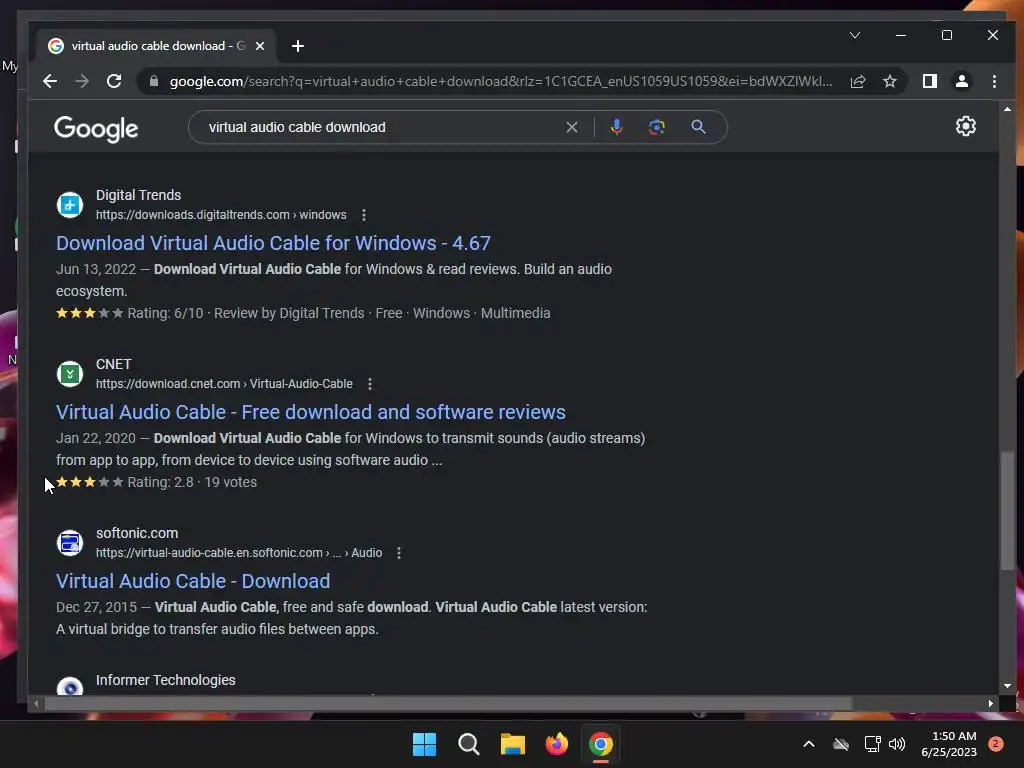Open the Chrome three-dot menu
This screenshot has width=1024, height=768.
(994, 82)
